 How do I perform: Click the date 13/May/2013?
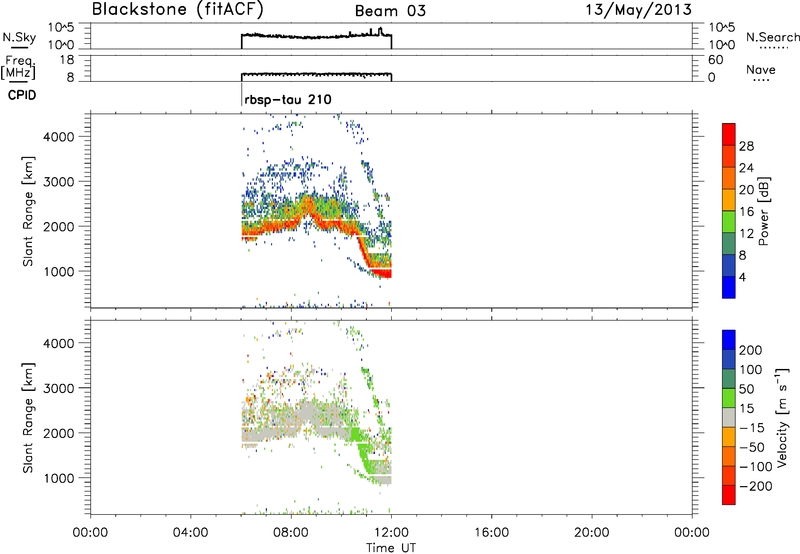pyautogui.click(x=638, y=10)
